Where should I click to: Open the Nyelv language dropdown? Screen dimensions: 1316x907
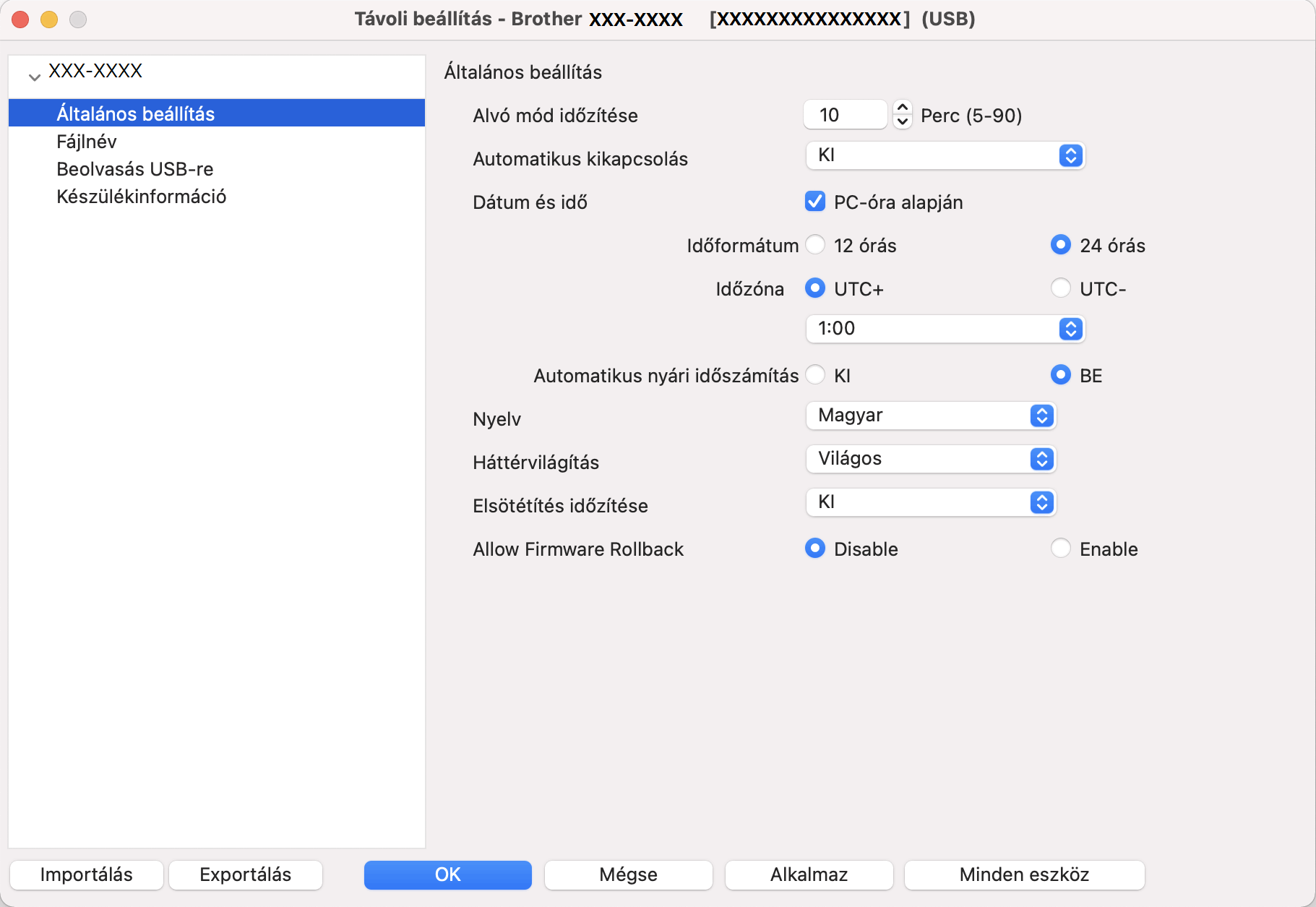pyautogui.click(x=931, y=416)
